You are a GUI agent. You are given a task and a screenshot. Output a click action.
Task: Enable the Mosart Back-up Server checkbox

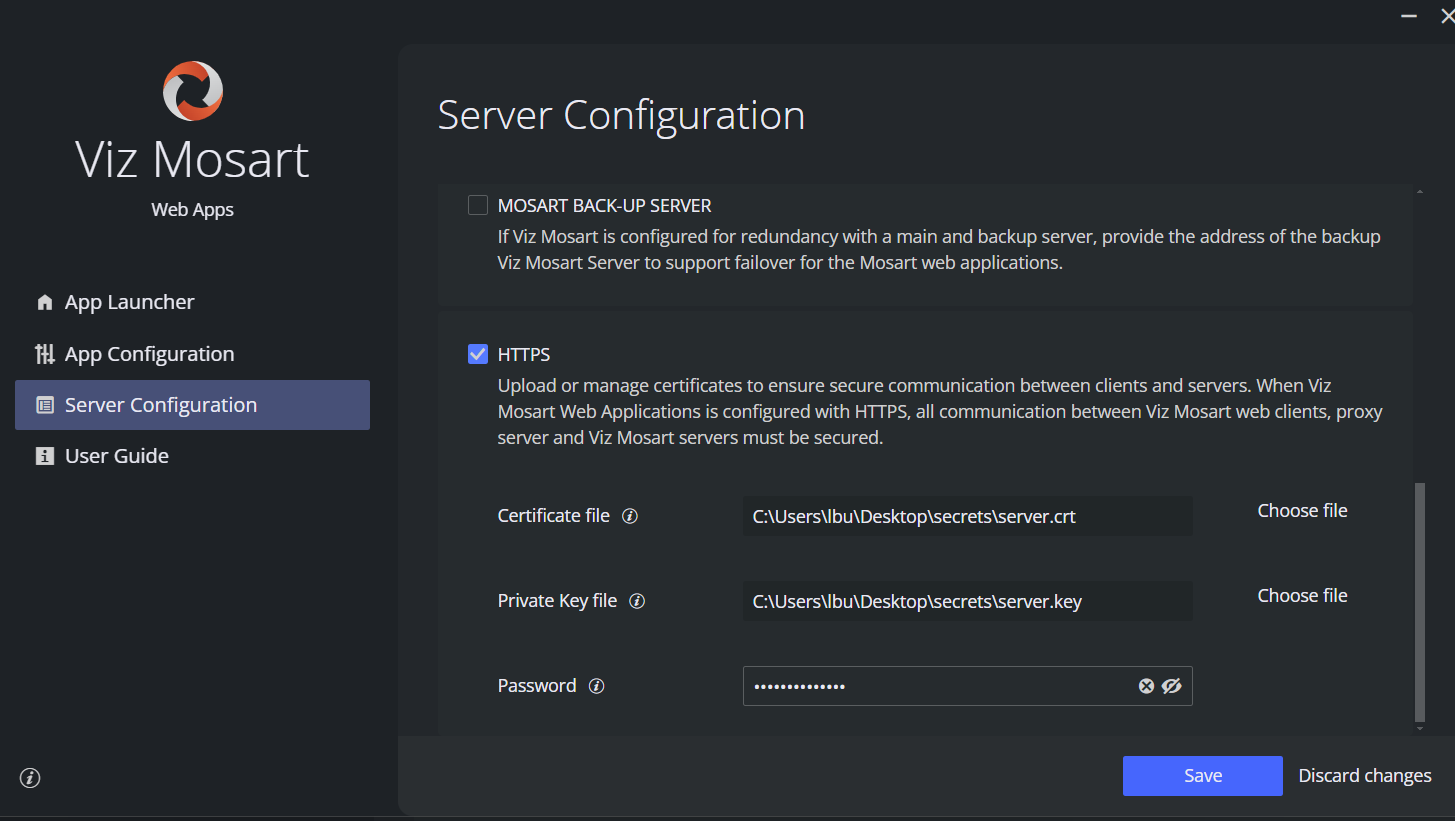[478, 205]
